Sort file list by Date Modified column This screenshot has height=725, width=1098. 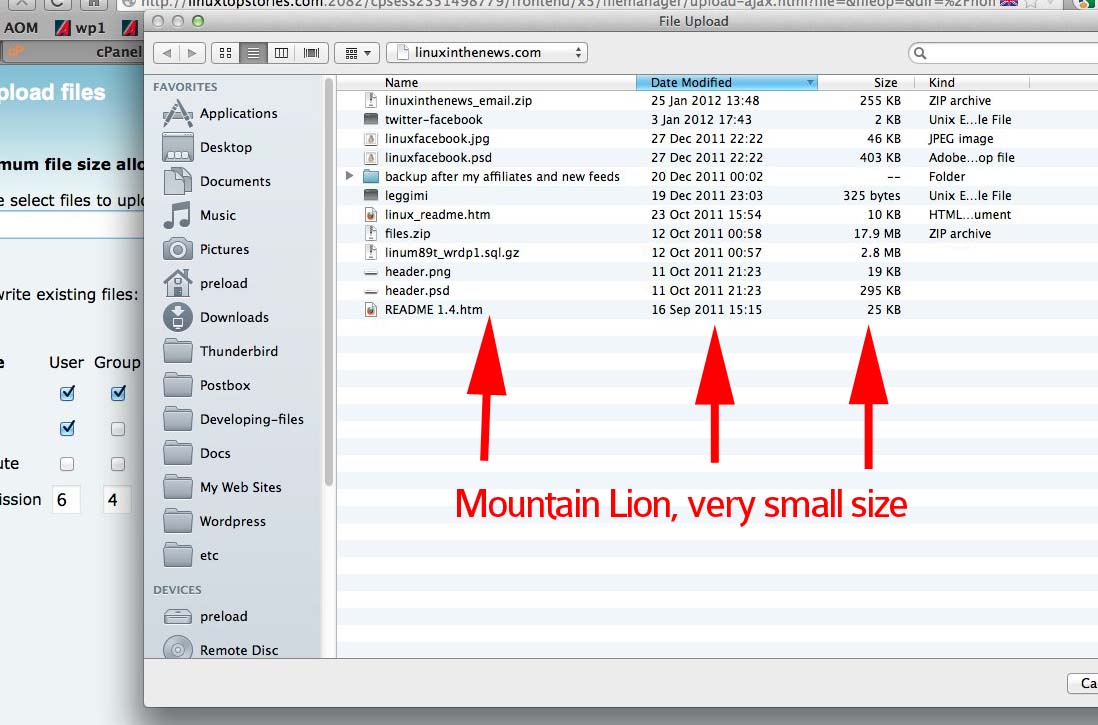pyautogui.click(x=726, y=83)
